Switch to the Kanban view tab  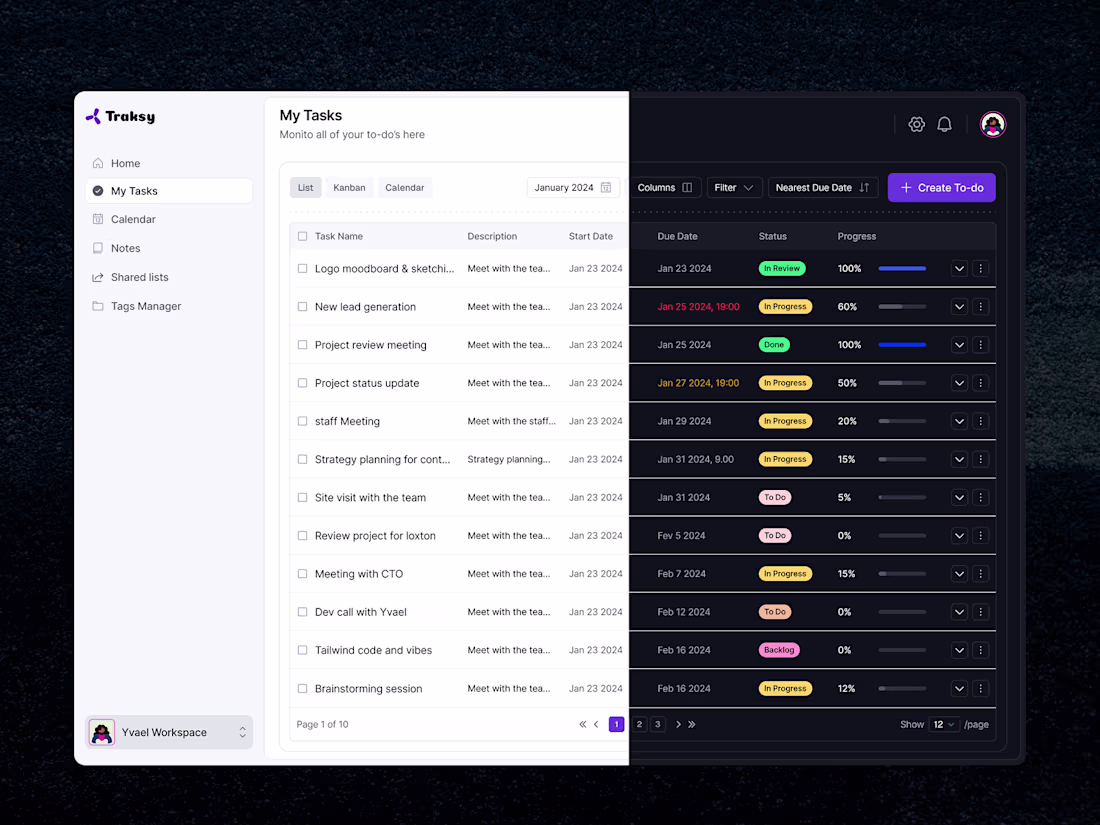349,187
